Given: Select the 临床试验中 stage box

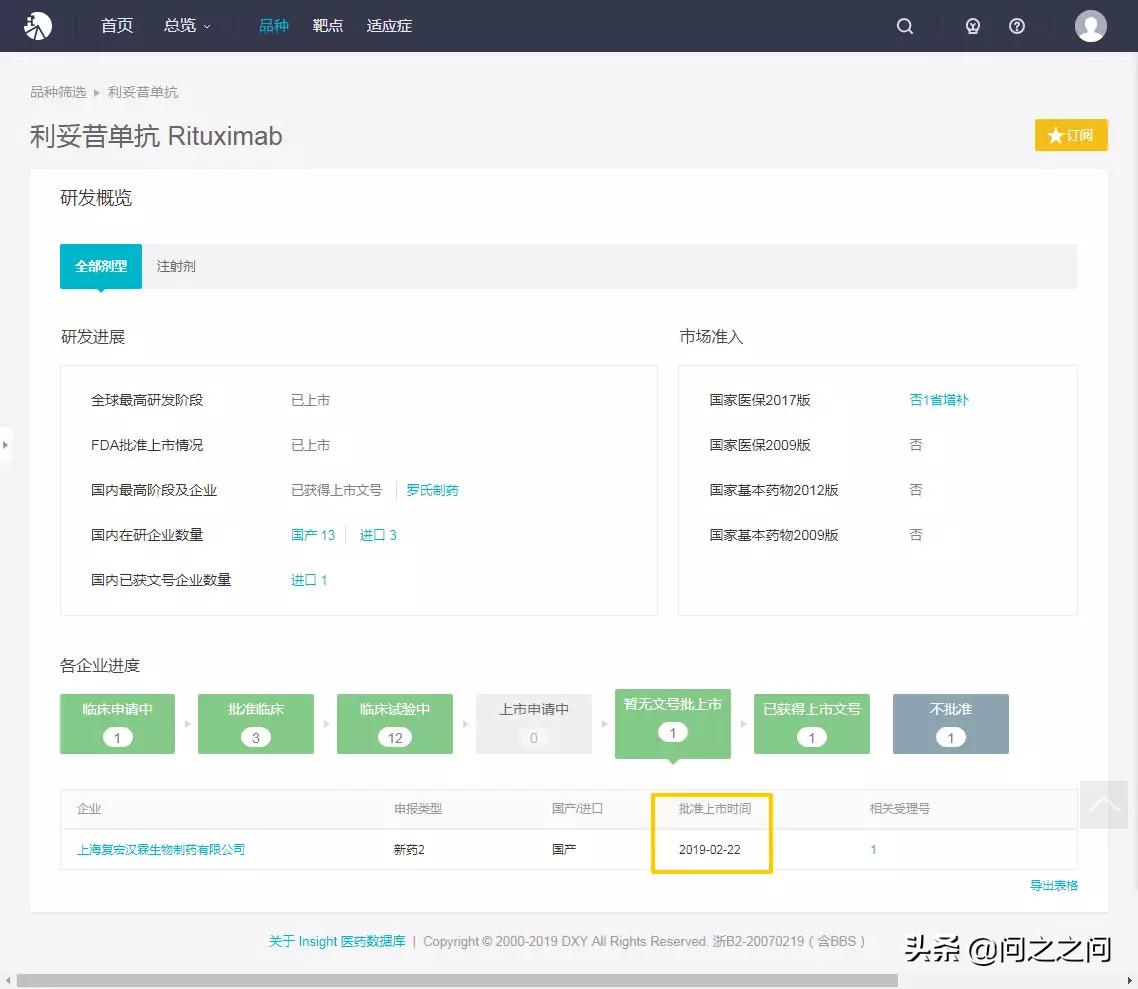Looking at the screenshot, I should [x=395, y=723].
